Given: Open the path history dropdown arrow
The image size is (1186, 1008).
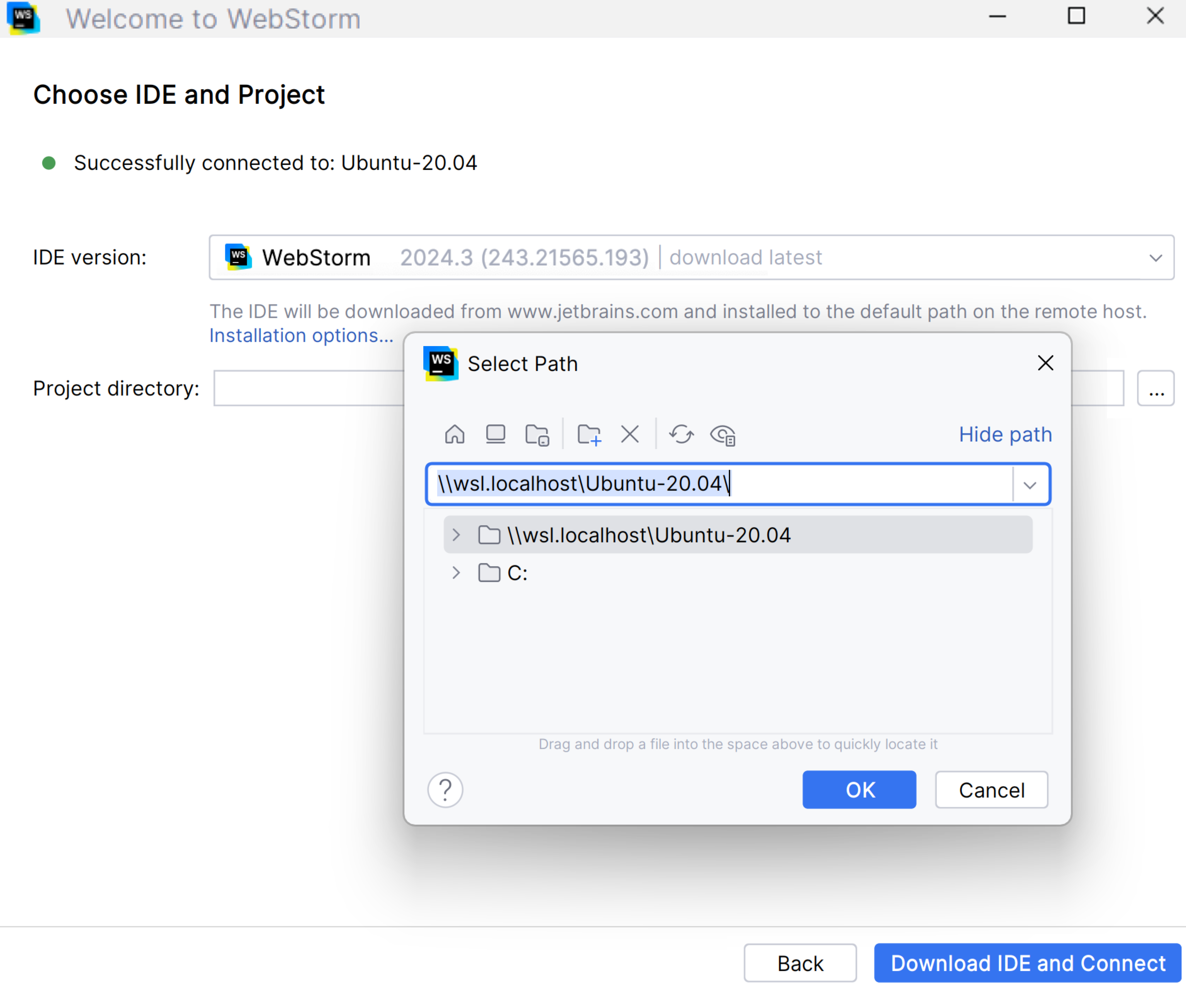Looking at the screenshot, I should click(x=1030, y=485).
